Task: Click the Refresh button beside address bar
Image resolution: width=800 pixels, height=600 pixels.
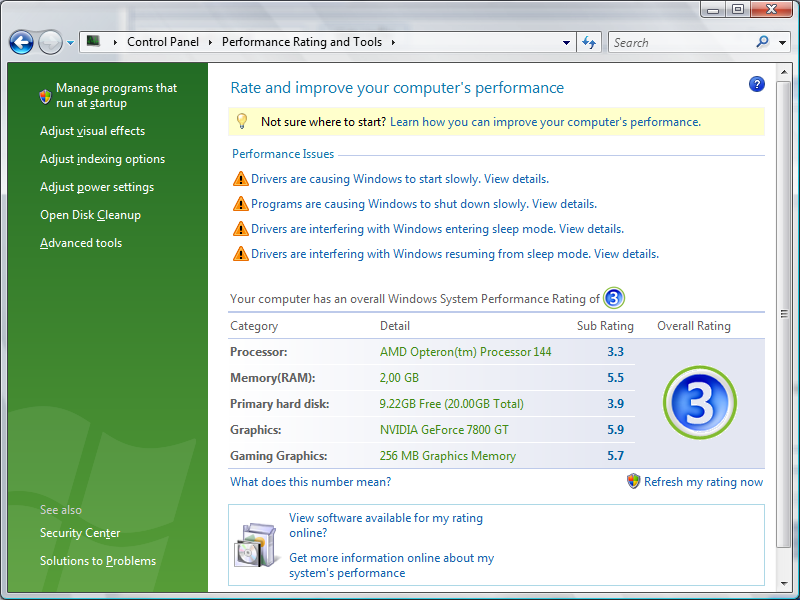Action: click(589, 42)
